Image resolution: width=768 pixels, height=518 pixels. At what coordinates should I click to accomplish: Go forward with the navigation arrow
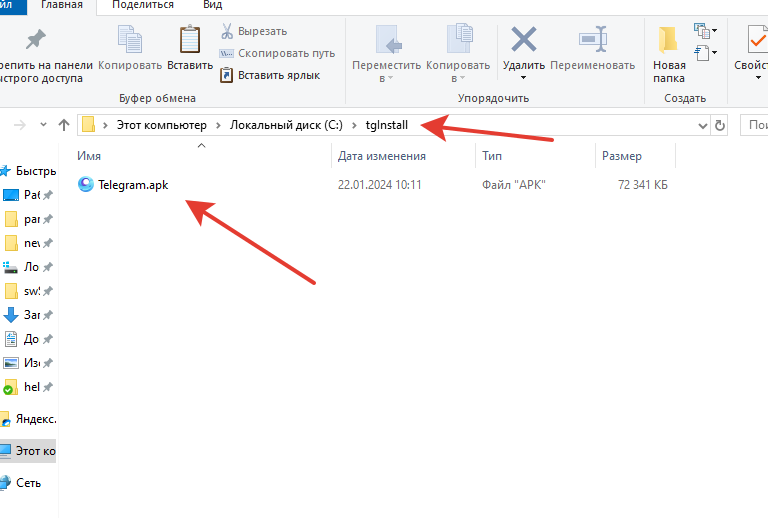click(x=20, y=125)
